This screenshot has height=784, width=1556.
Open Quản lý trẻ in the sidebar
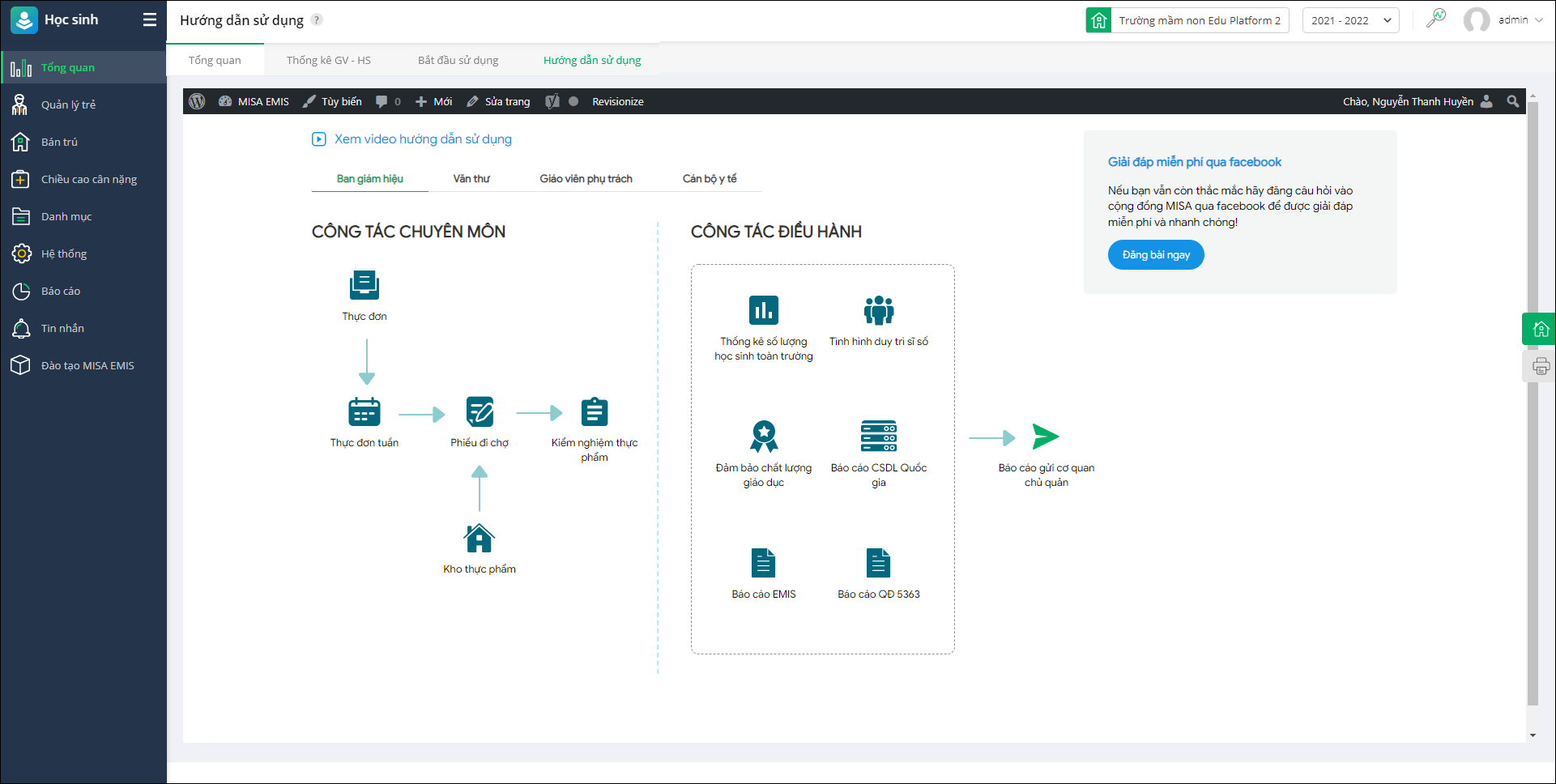69,104
